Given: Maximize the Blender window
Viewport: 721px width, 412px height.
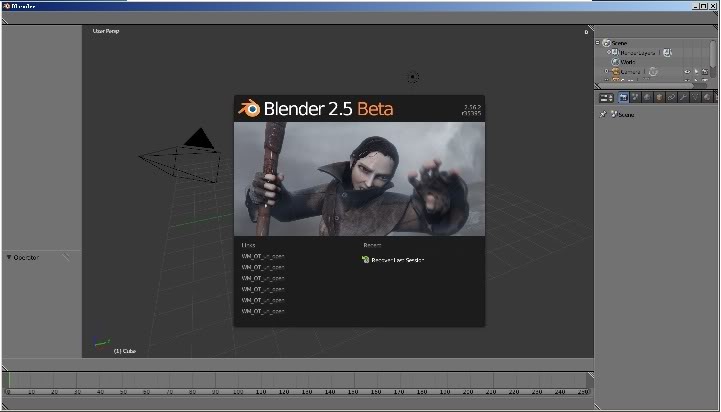Looking at the screenshot, I should [704, 6].
